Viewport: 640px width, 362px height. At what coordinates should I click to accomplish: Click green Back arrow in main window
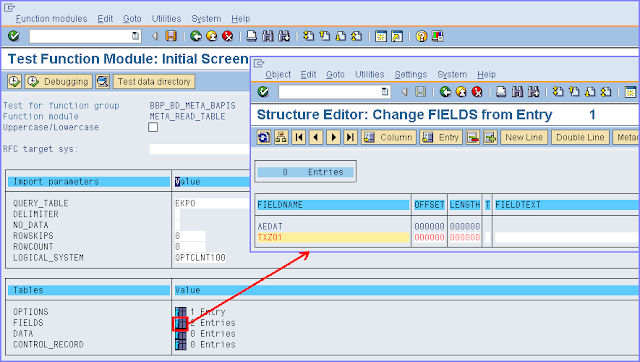click(x=196, y=36)
